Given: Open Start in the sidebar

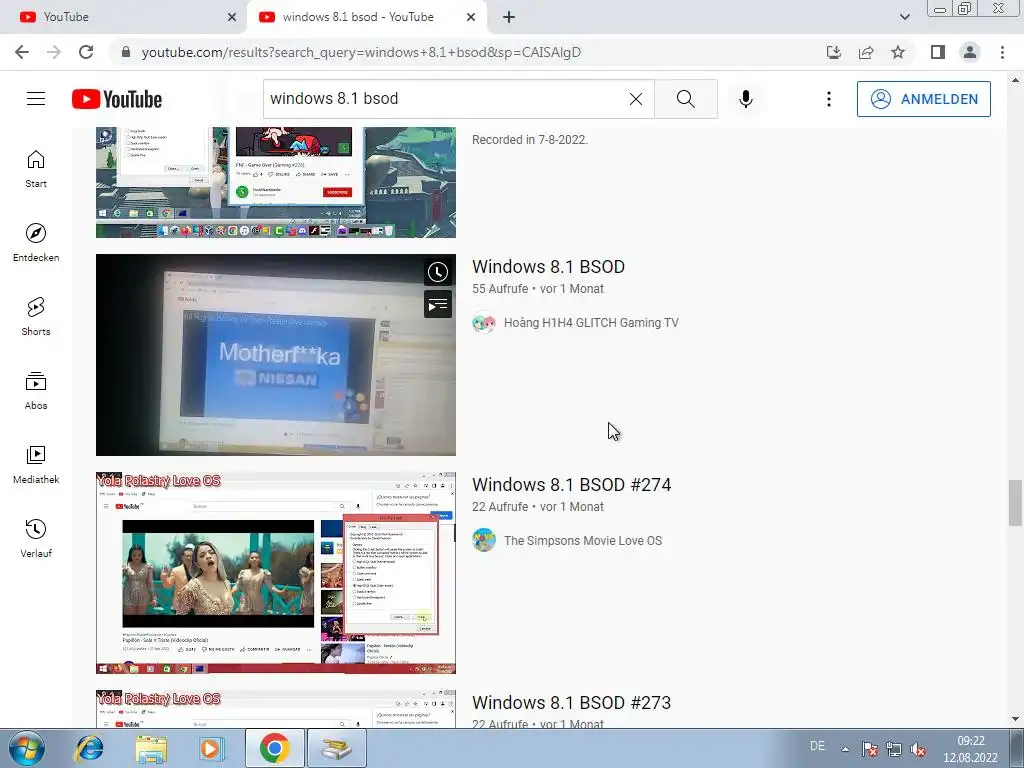Looking at the screenshot, I should tap(36, 169).
